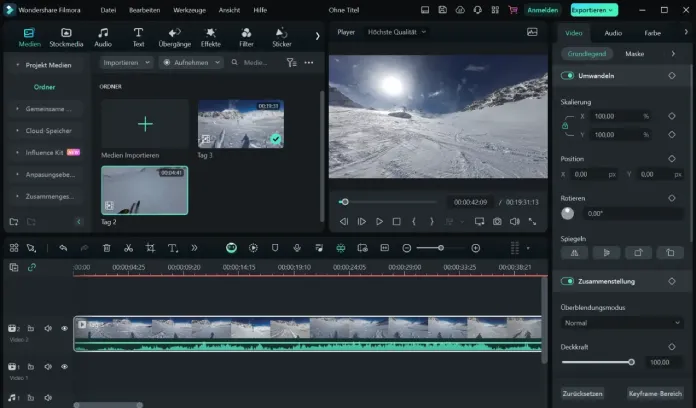This screenshot has width=696, height=408.
Task: Open the Höchste Qualität dropdown
Action: (396, 32)
